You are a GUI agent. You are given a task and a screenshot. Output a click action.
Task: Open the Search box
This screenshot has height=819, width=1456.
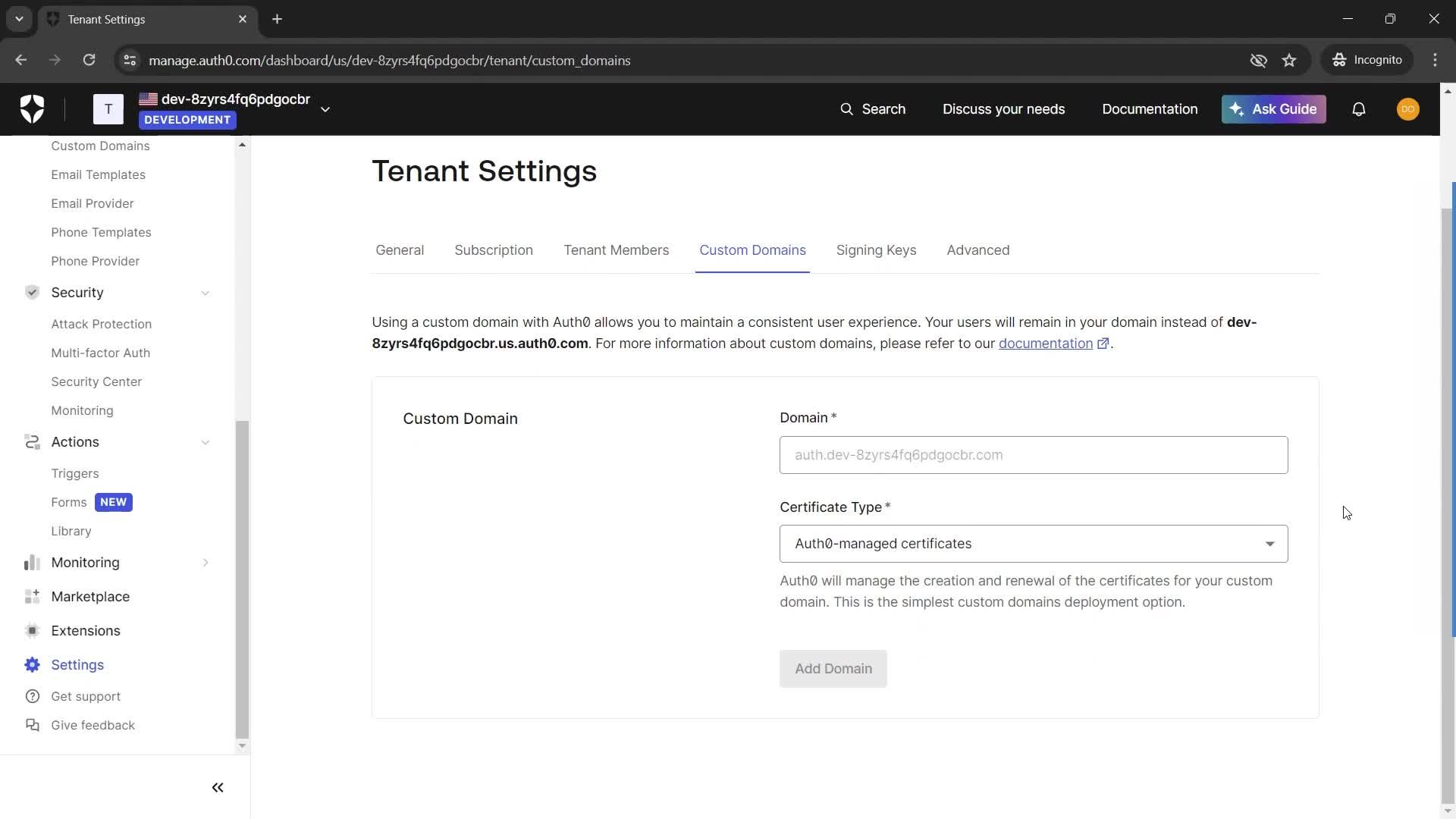tap(873, 109)
